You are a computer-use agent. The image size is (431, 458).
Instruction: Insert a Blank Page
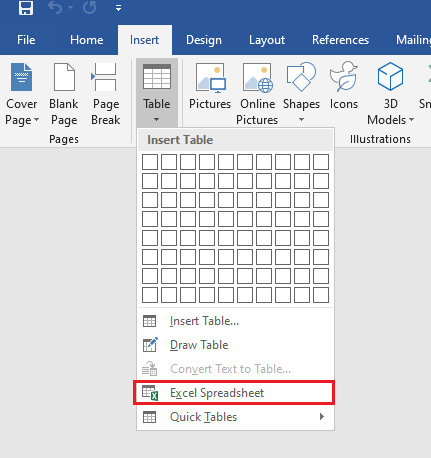[64, 93]
